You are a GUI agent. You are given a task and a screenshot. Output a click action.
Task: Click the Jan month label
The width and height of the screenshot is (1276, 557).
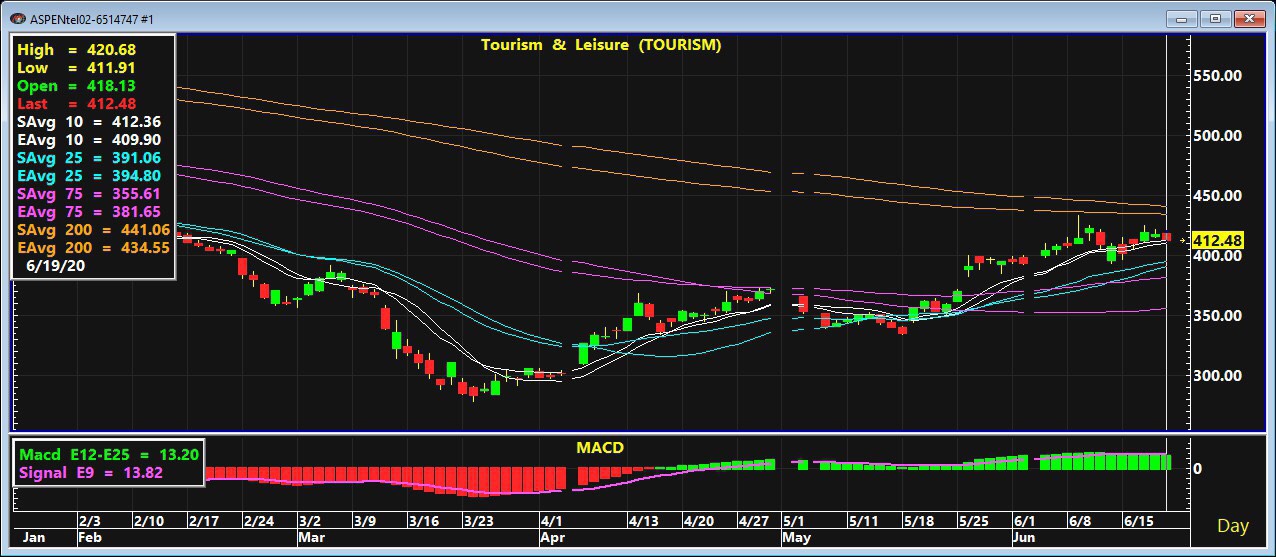(34, 538)
